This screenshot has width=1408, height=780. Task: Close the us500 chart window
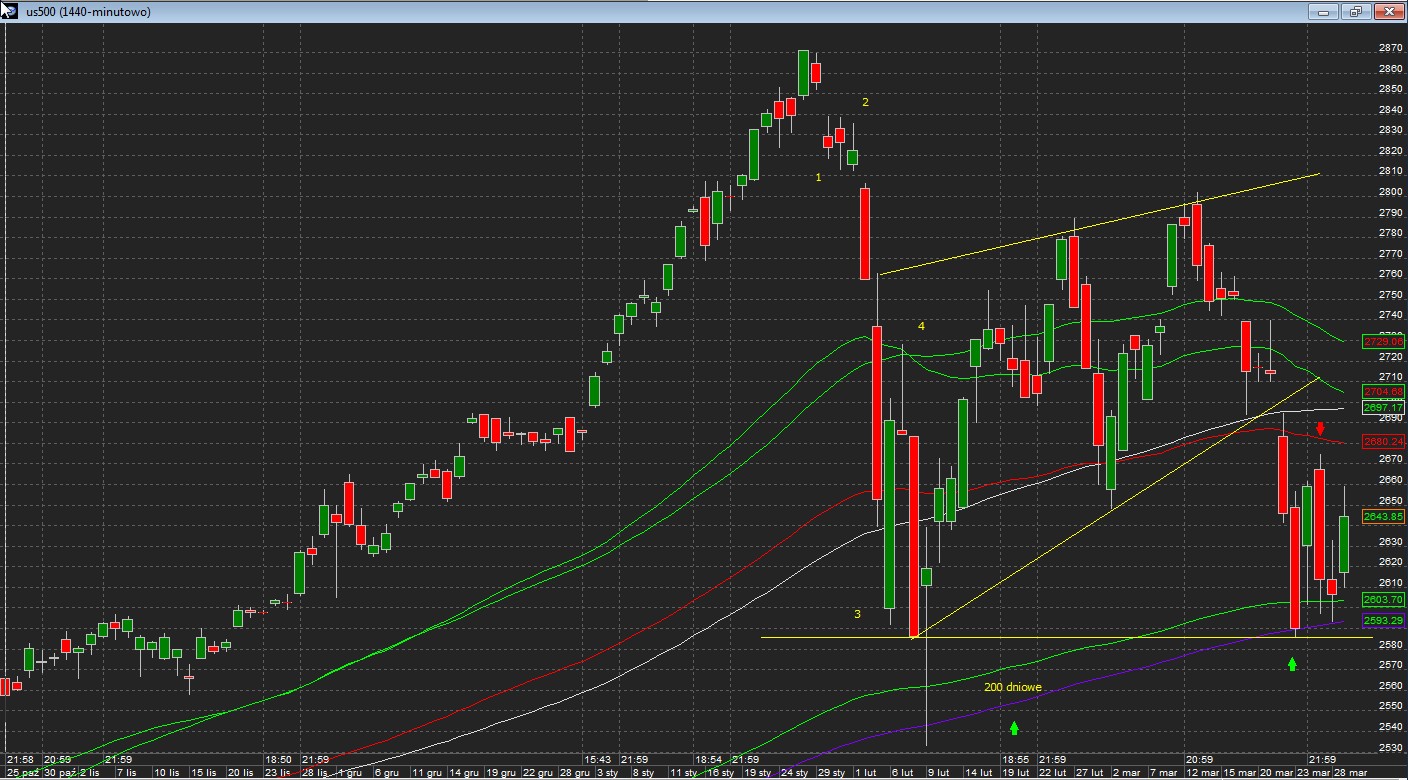(x=1389, y=12)
